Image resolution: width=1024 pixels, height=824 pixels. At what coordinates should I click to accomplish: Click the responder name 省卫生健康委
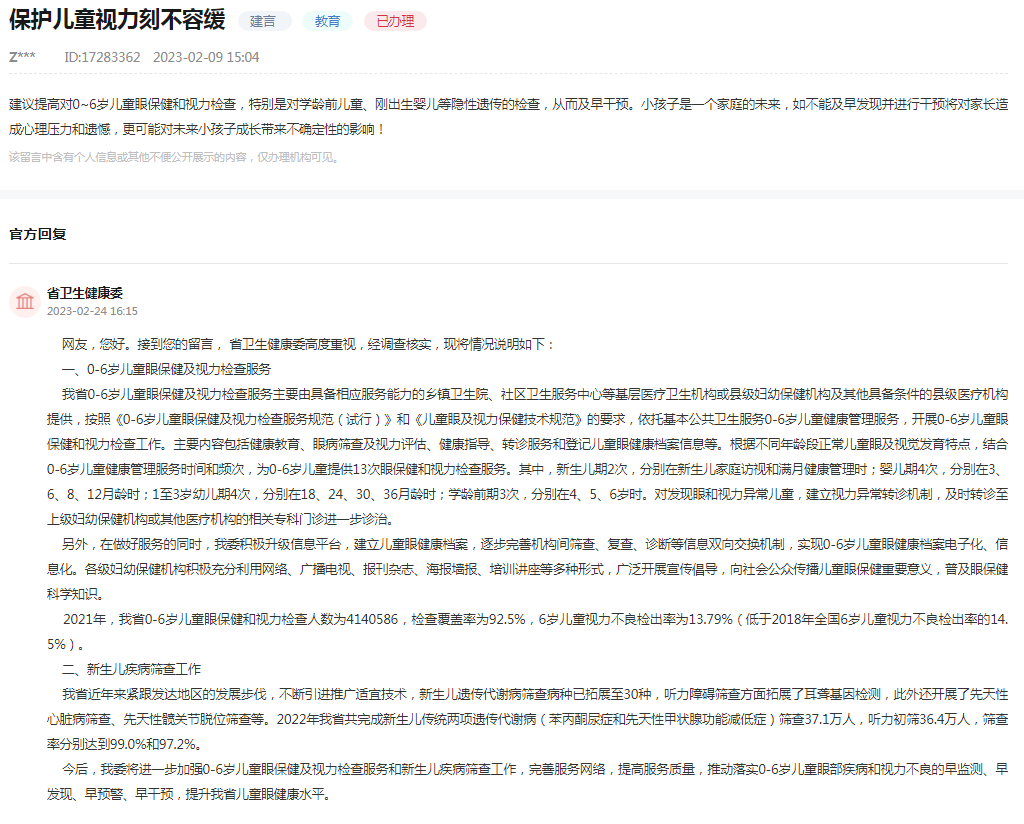coord(85,293)
